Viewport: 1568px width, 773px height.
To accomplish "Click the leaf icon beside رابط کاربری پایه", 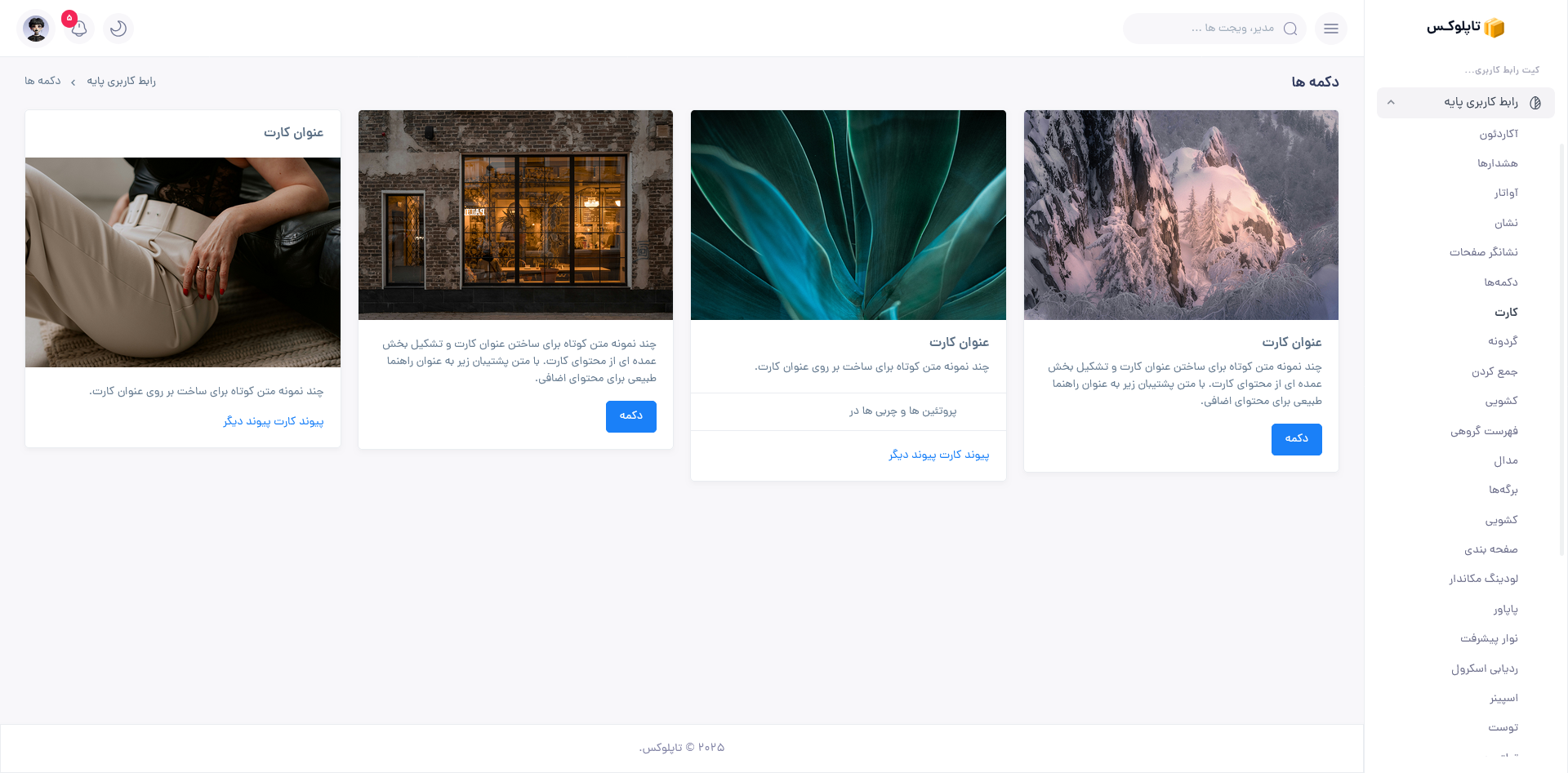I will [1535, 103].
